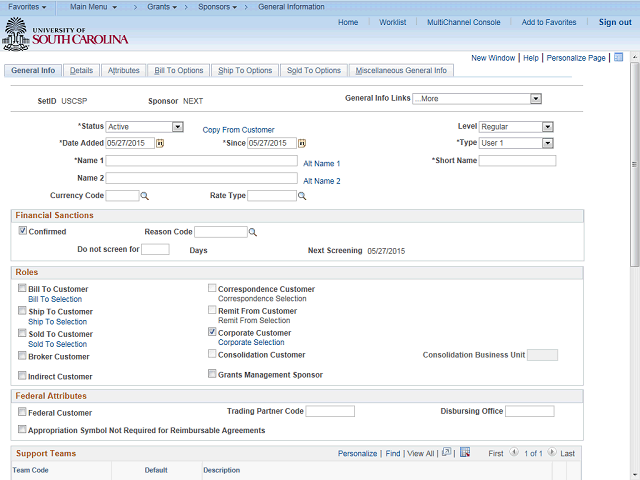This screenshot has height=480, width=640.
Task: Click the Currency Code lookup magnifier
Action: coord(144,196)
